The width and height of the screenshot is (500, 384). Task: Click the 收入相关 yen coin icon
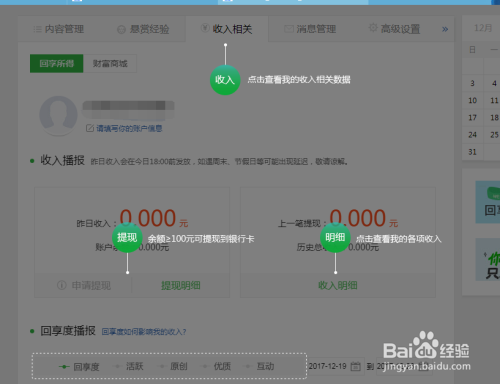[205, 28]
